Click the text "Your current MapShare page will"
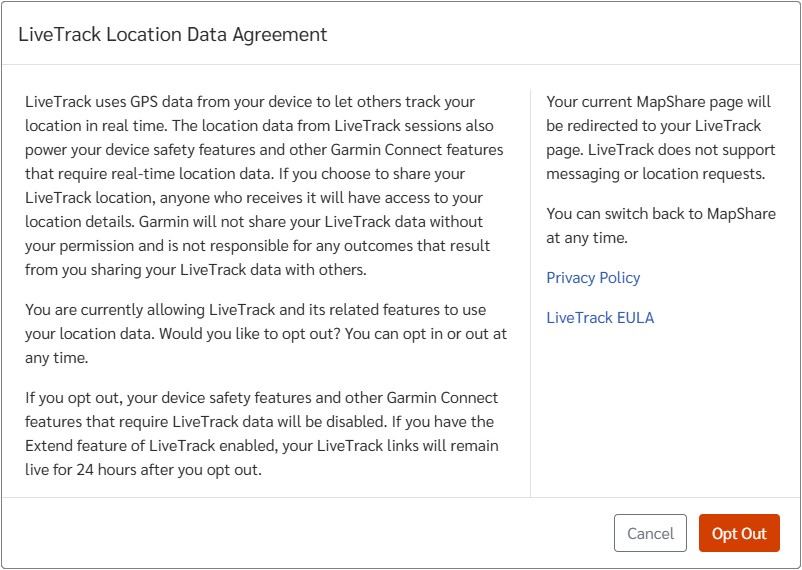Screen dimensions: 802x570 pyautogui.click(x=658, y=102)
